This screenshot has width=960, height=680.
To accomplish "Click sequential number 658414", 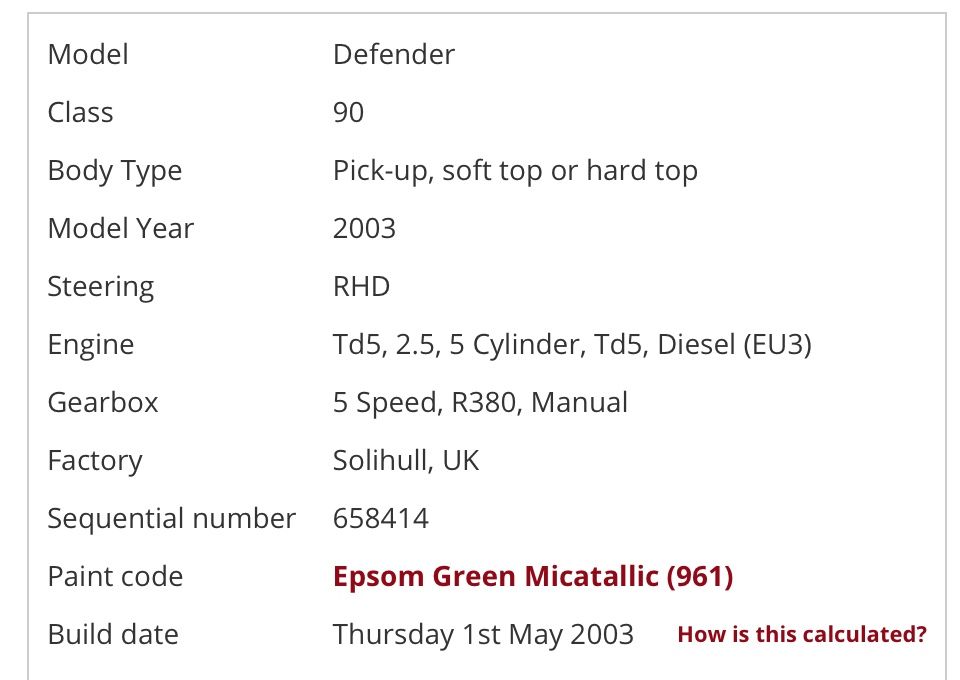I will click(381, 519).
